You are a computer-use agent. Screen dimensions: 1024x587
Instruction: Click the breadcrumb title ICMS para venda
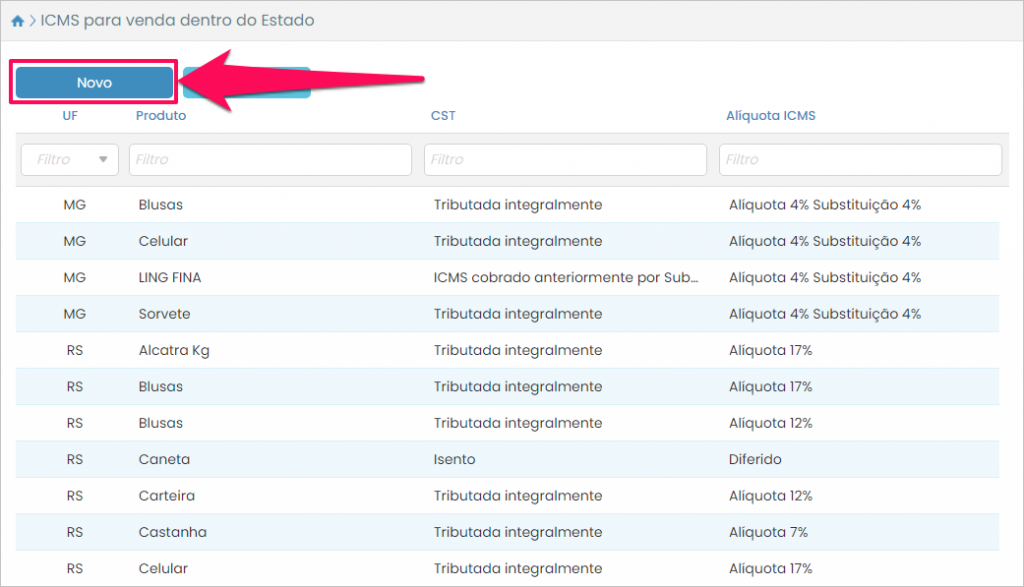[x=177, y=21]
